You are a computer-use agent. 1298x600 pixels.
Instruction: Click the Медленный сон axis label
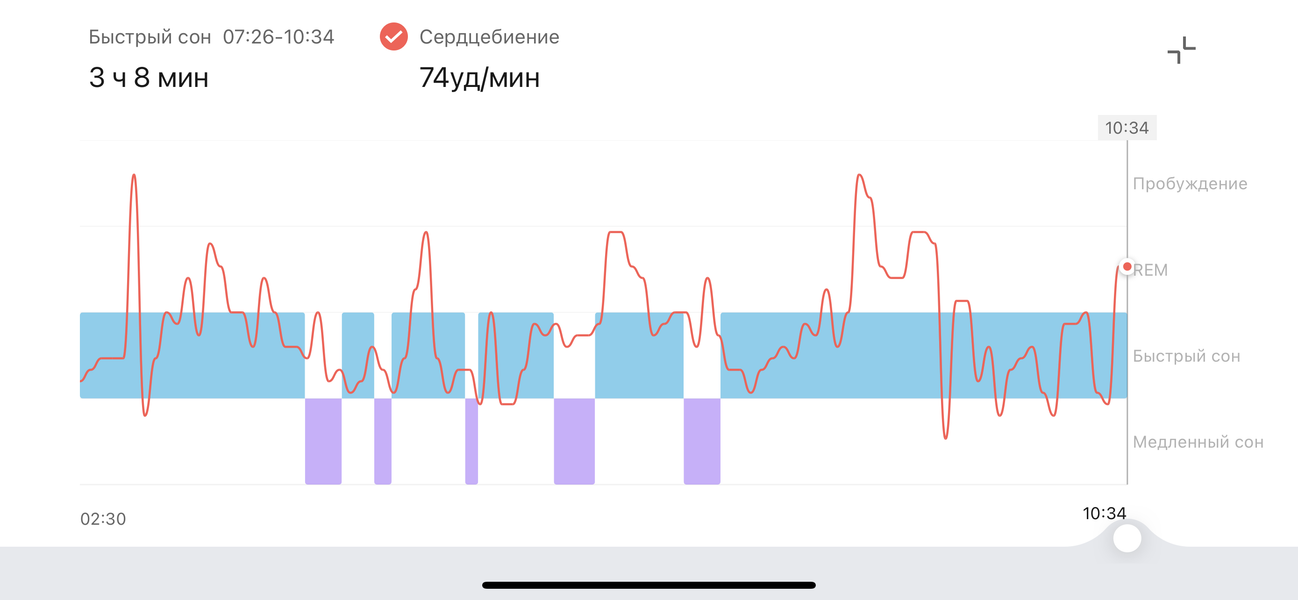click(1197, 442)
